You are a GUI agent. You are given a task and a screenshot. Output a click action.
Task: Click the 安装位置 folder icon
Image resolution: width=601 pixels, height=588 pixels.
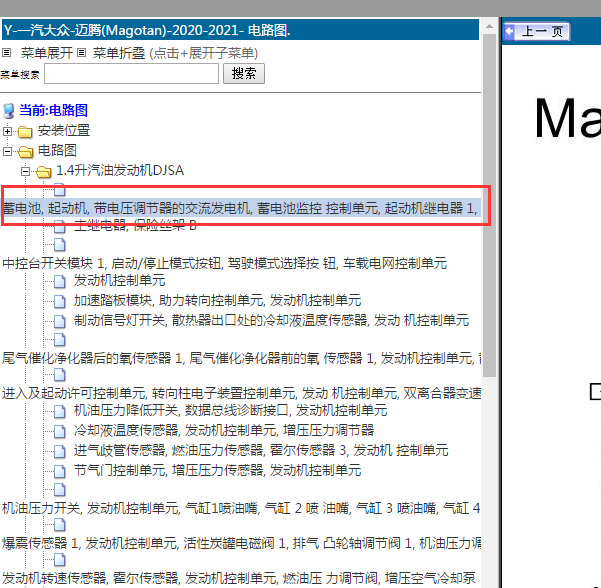[25, 132]
